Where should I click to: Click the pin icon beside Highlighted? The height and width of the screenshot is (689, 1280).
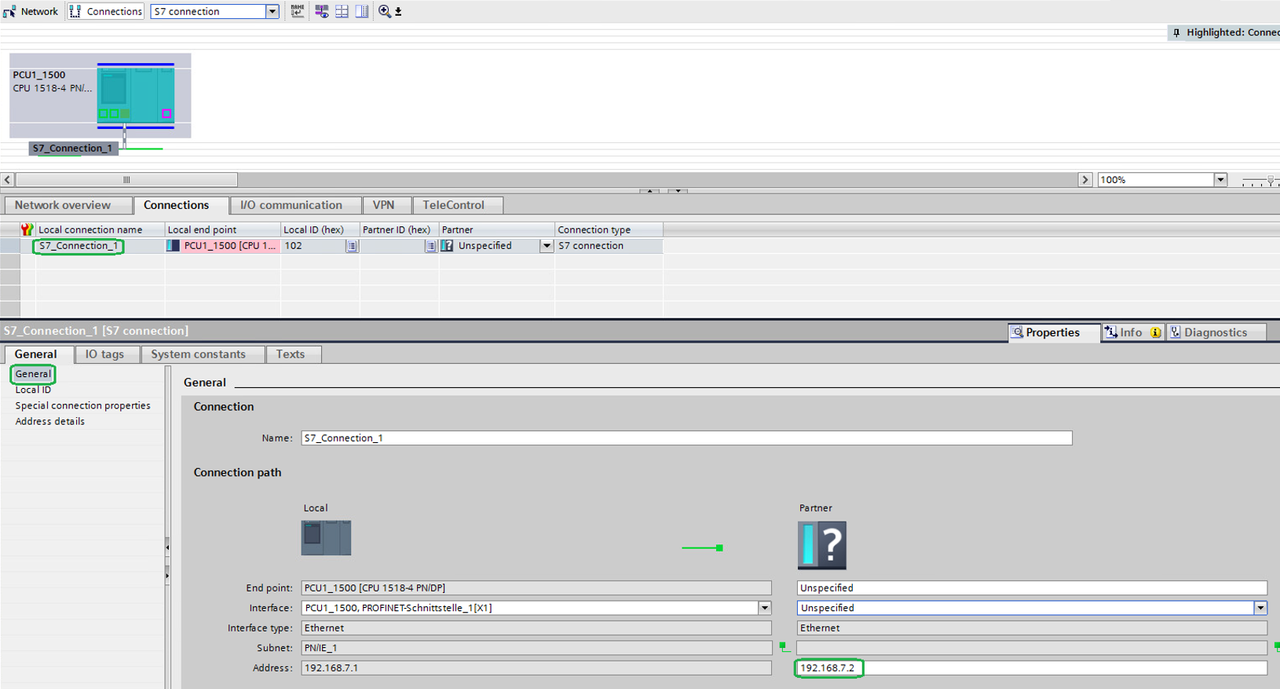[1177, 32]
